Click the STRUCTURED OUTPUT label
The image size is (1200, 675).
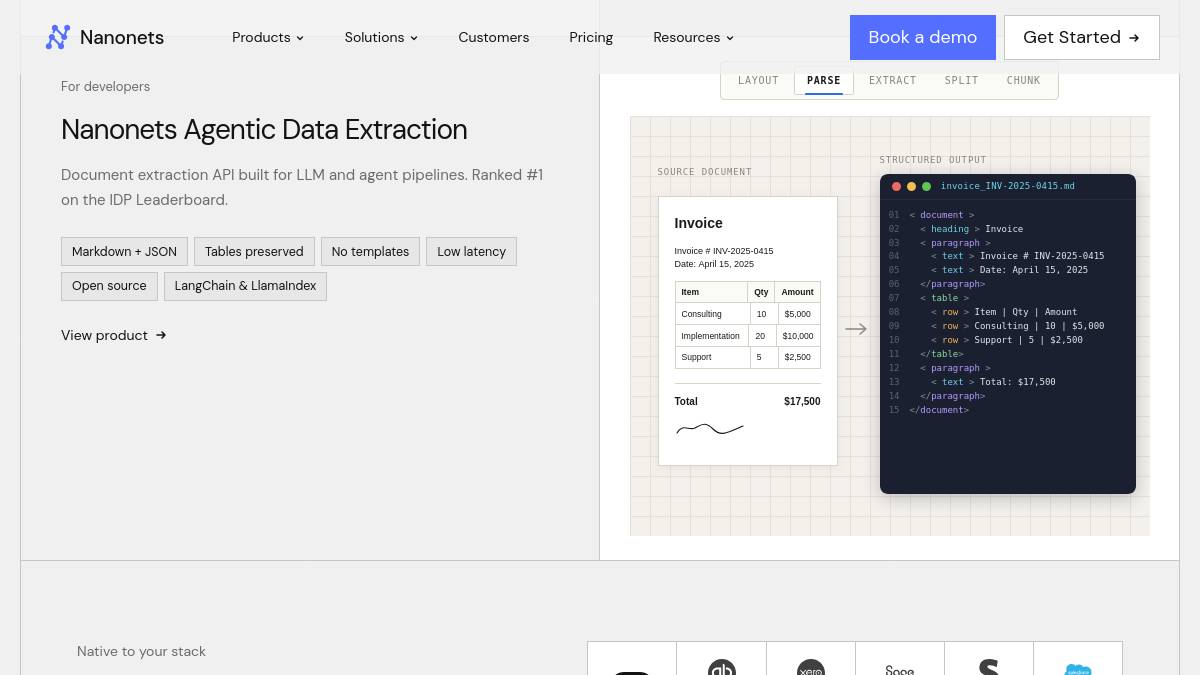(933, 160)
